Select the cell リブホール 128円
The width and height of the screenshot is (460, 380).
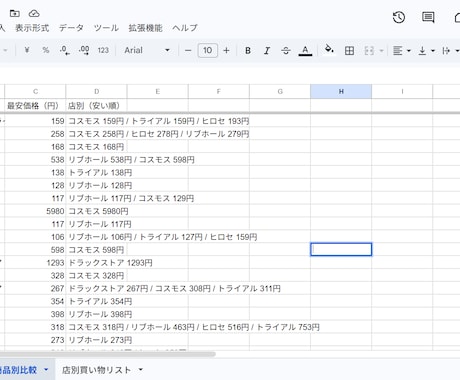coord(96,185)
